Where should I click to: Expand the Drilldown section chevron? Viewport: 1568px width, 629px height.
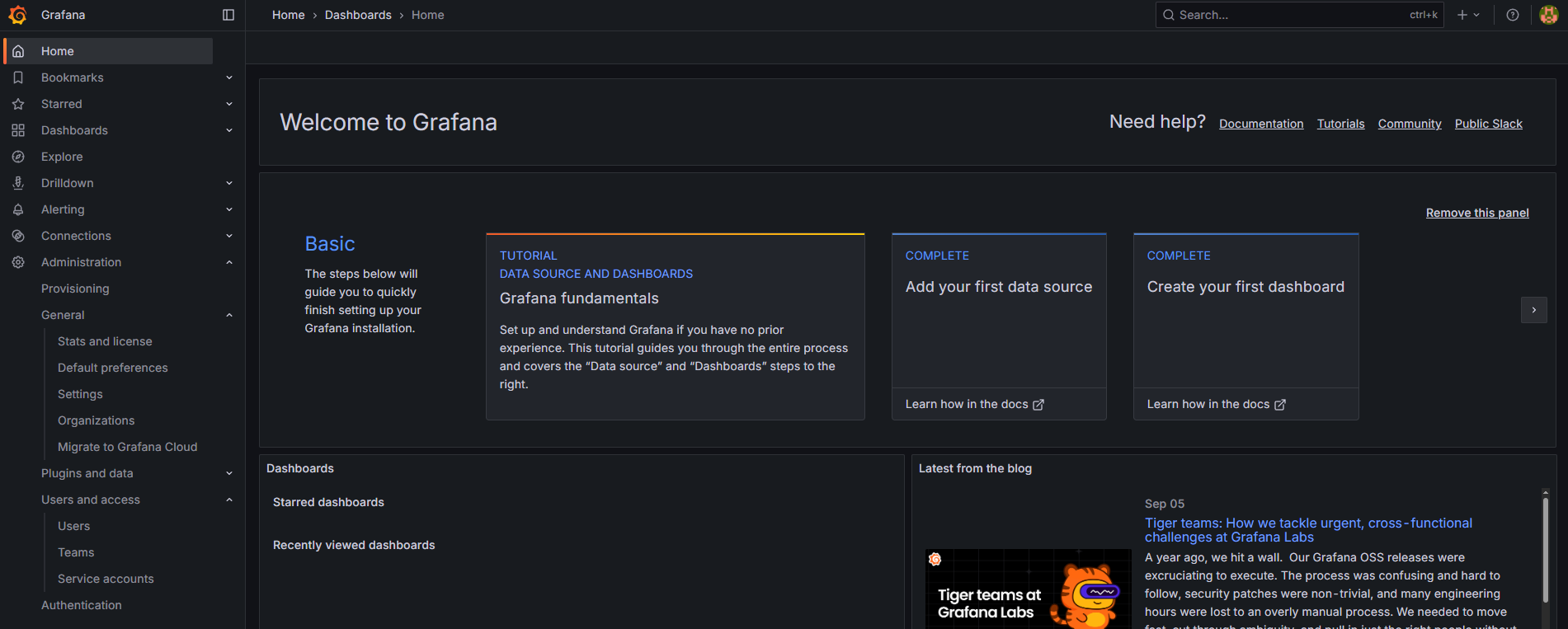(229, 183)
